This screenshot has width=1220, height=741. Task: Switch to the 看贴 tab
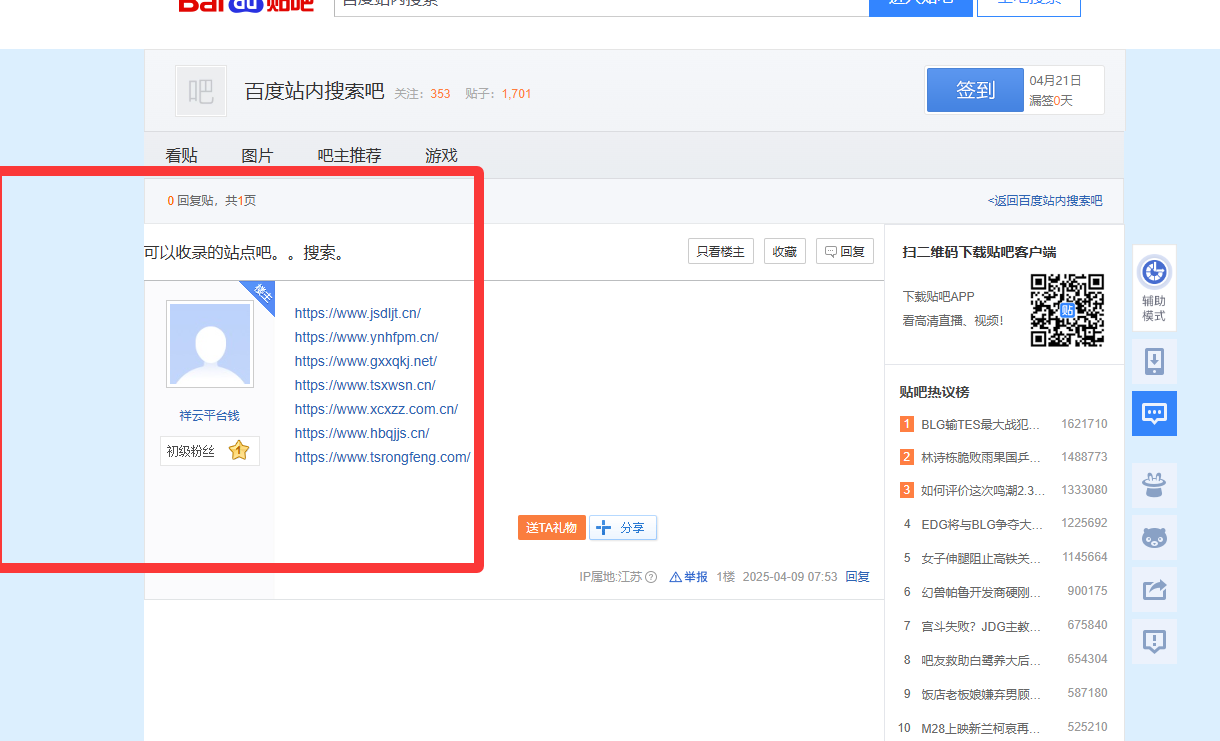click(x=181, y=156)
